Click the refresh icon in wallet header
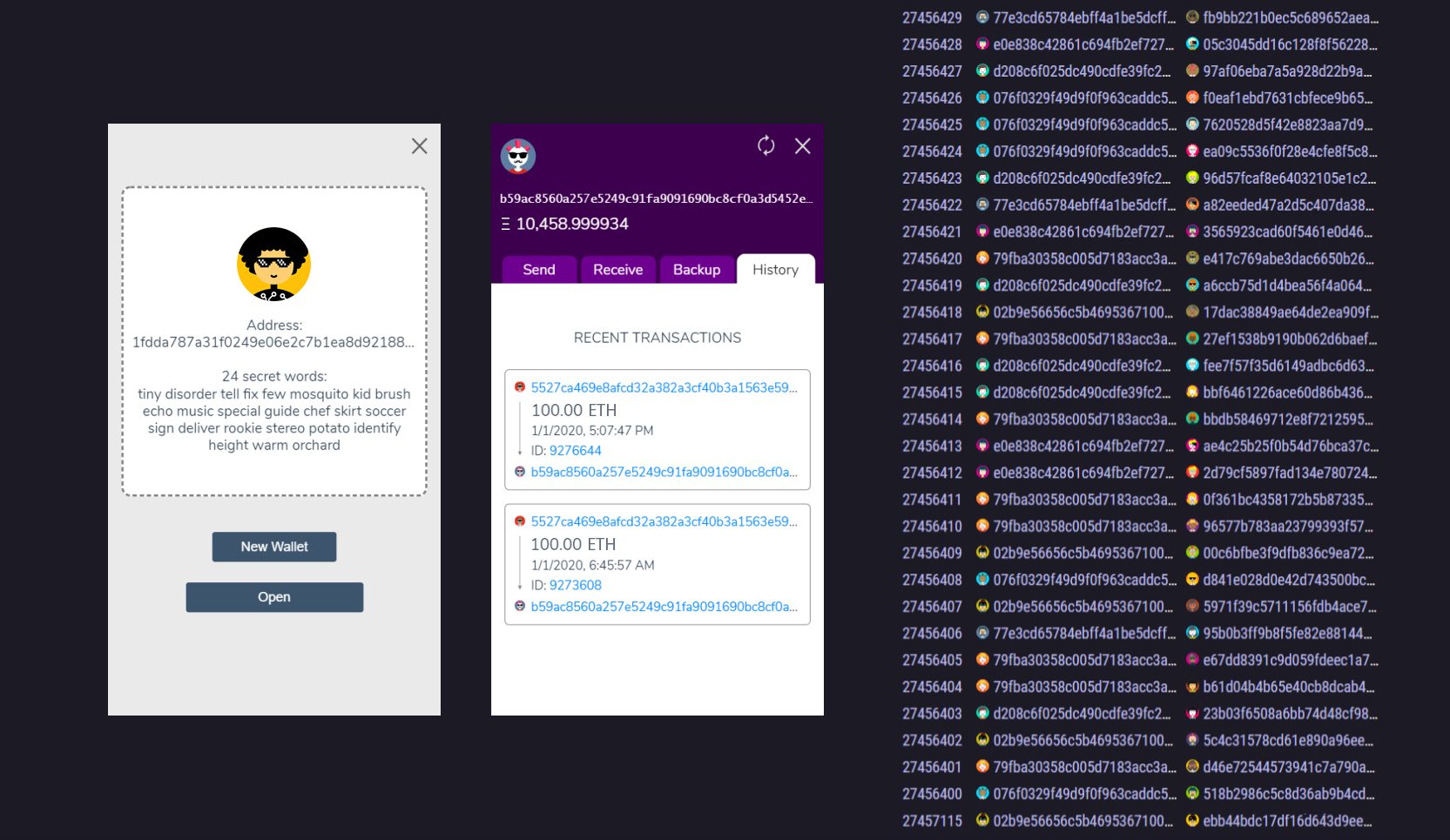Image resolution: width=1450 pixels, height=840 pixels. coord(765,145)
